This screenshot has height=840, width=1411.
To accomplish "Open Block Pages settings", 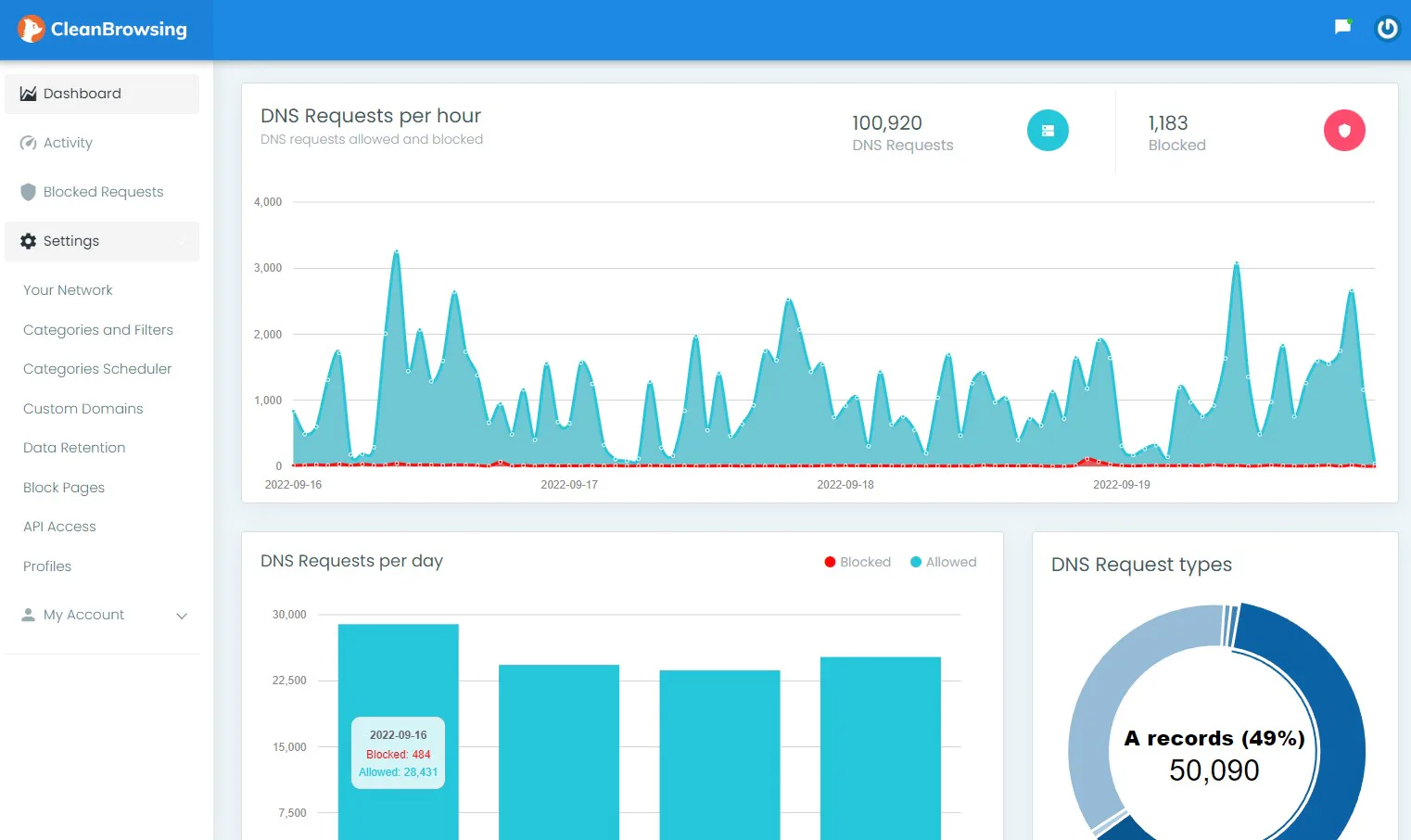I will [64, 488].
